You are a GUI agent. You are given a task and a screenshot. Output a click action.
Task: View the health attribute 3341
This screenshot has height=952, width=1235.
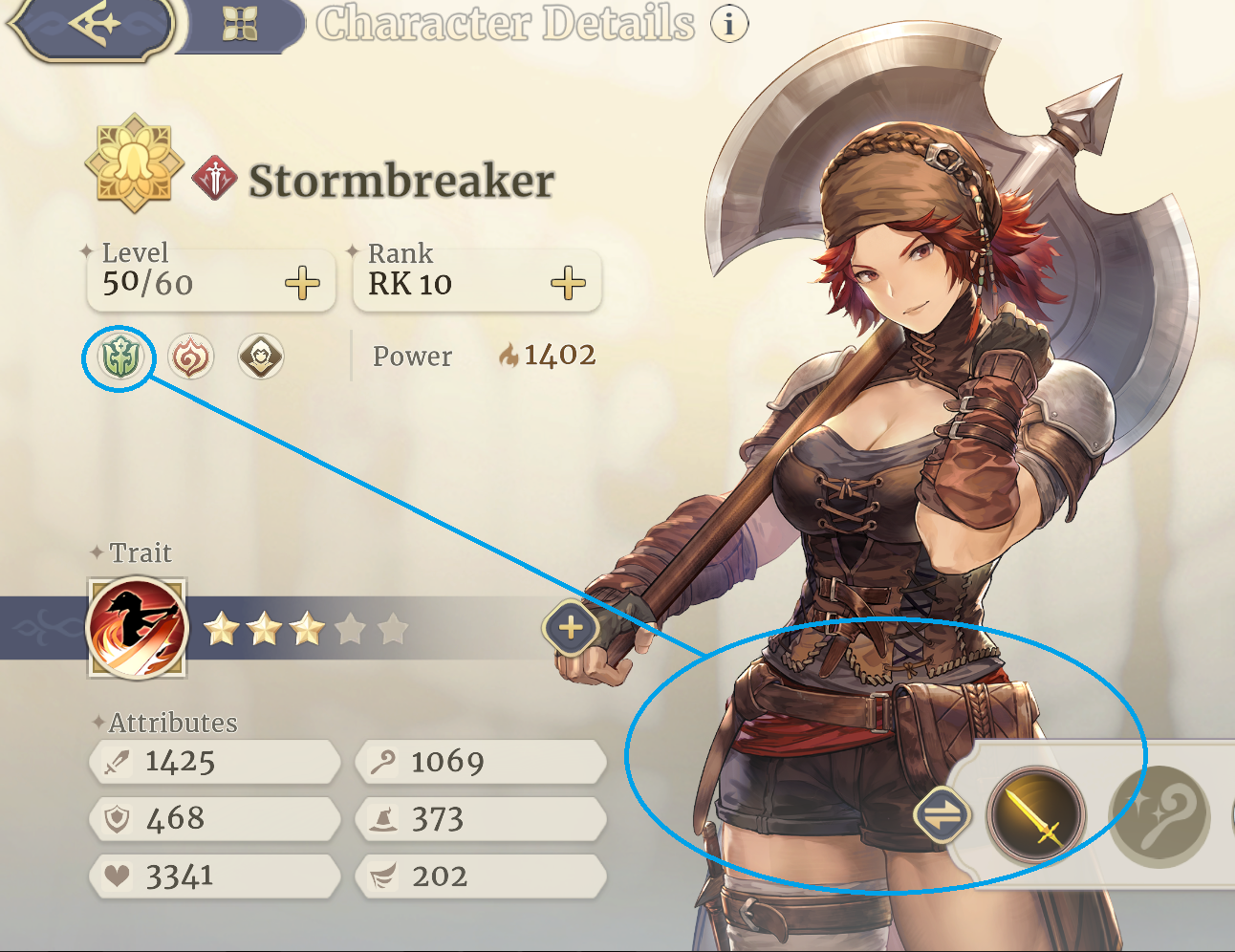(214, 876)
